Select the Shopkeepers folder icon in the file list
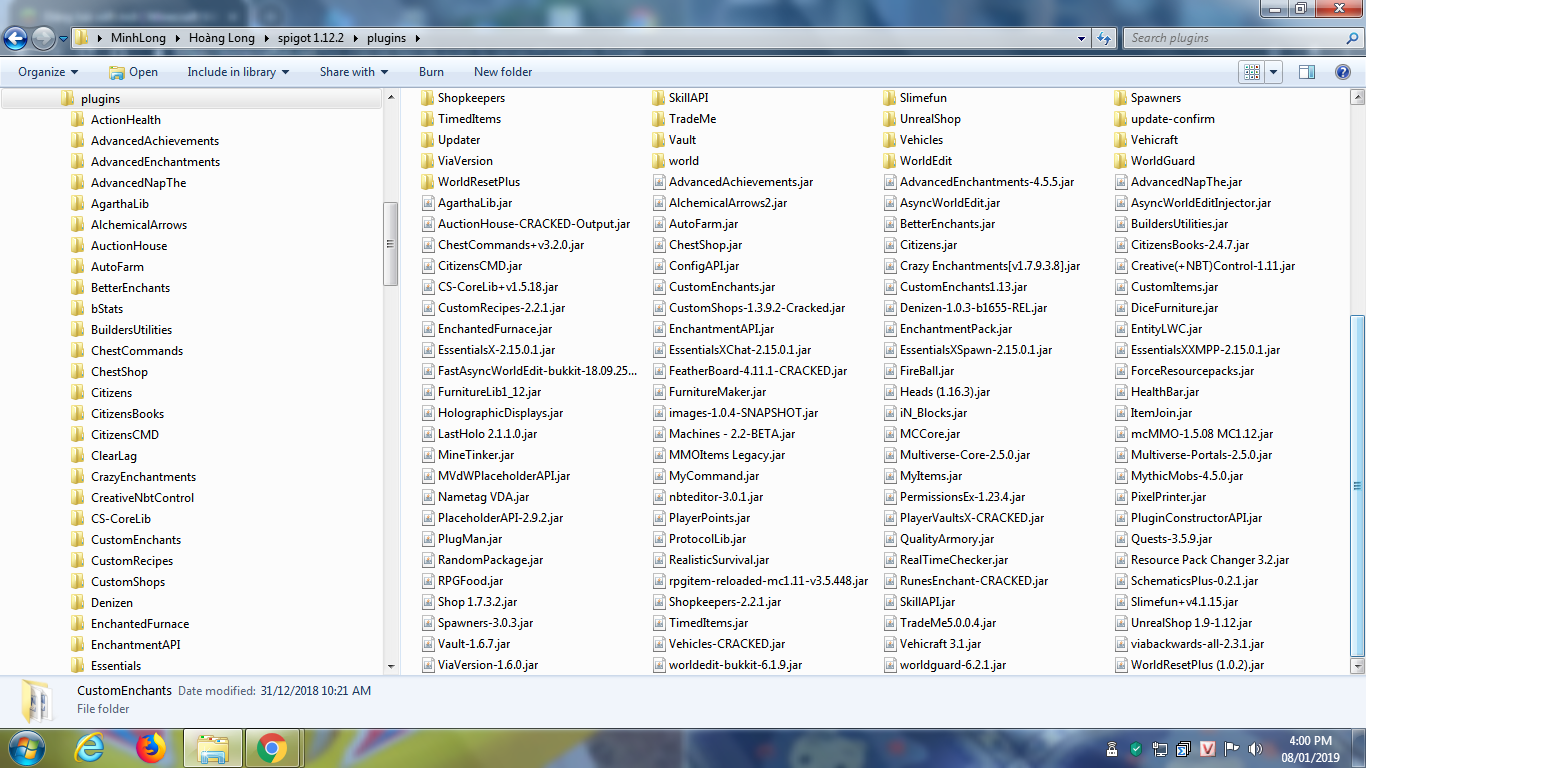 coord(428,98)
